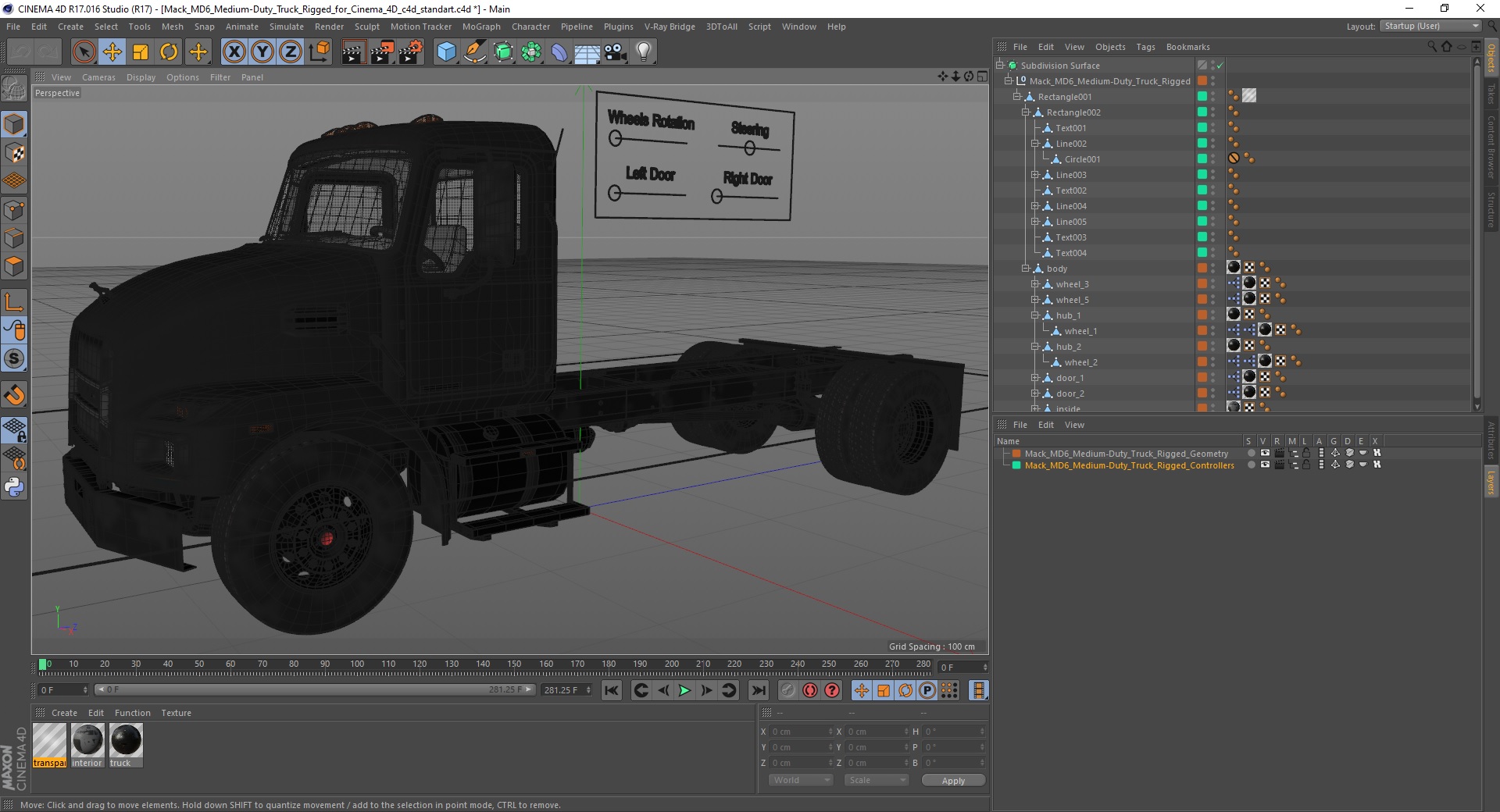Image resolution: width=1500 pixels, height=812 pixels.
Task: Add a camera object
Action: pyautogui.click(x=616, y=52)
